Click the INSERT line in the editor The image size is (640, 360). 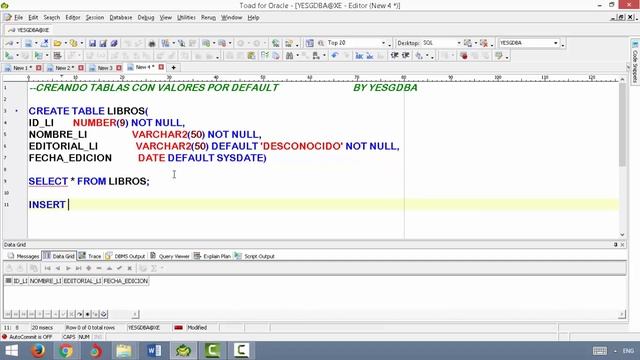[323, 204]
